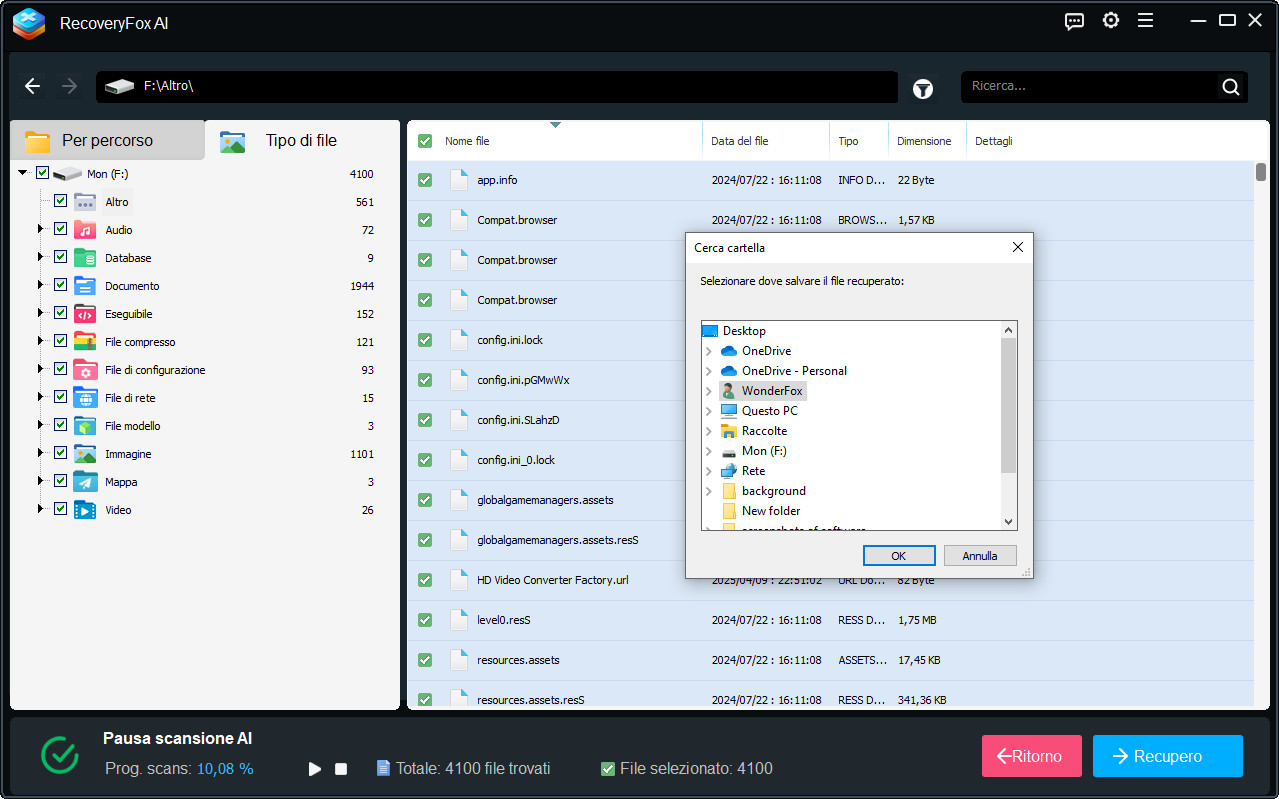
Task: Switch to the Per percorso tab
Action: 107,140
